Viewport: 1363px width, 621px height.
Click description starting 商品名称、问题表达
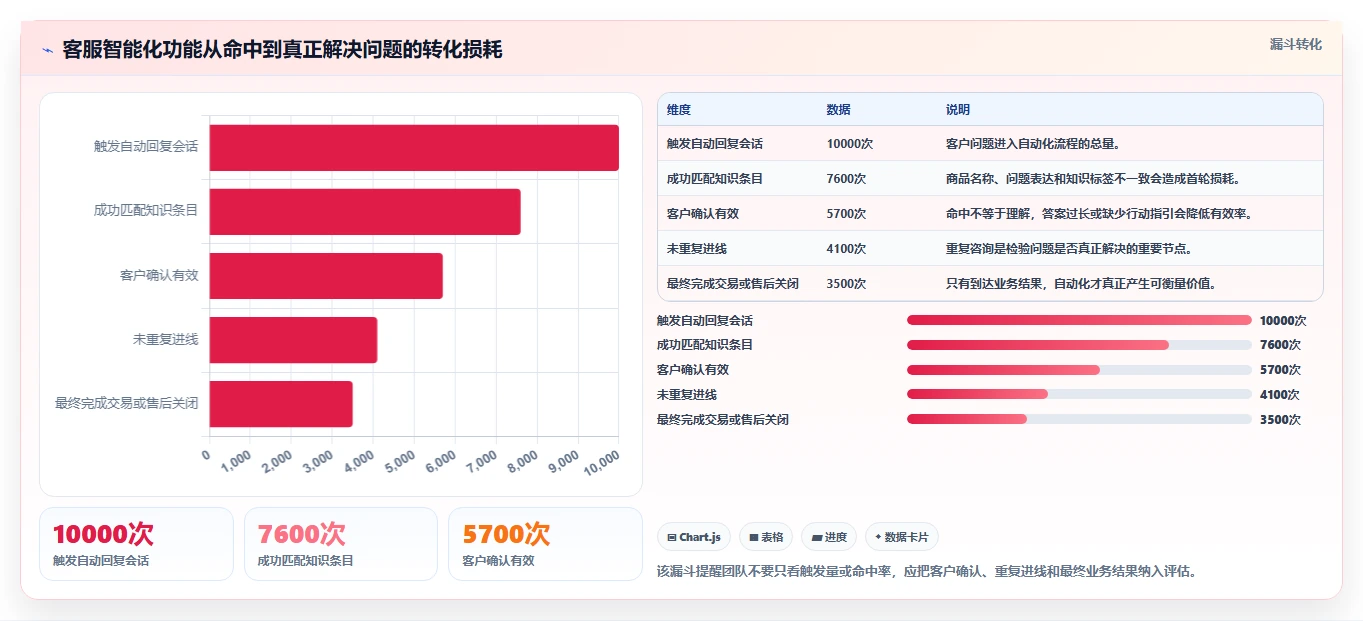tap(1093, 179)
